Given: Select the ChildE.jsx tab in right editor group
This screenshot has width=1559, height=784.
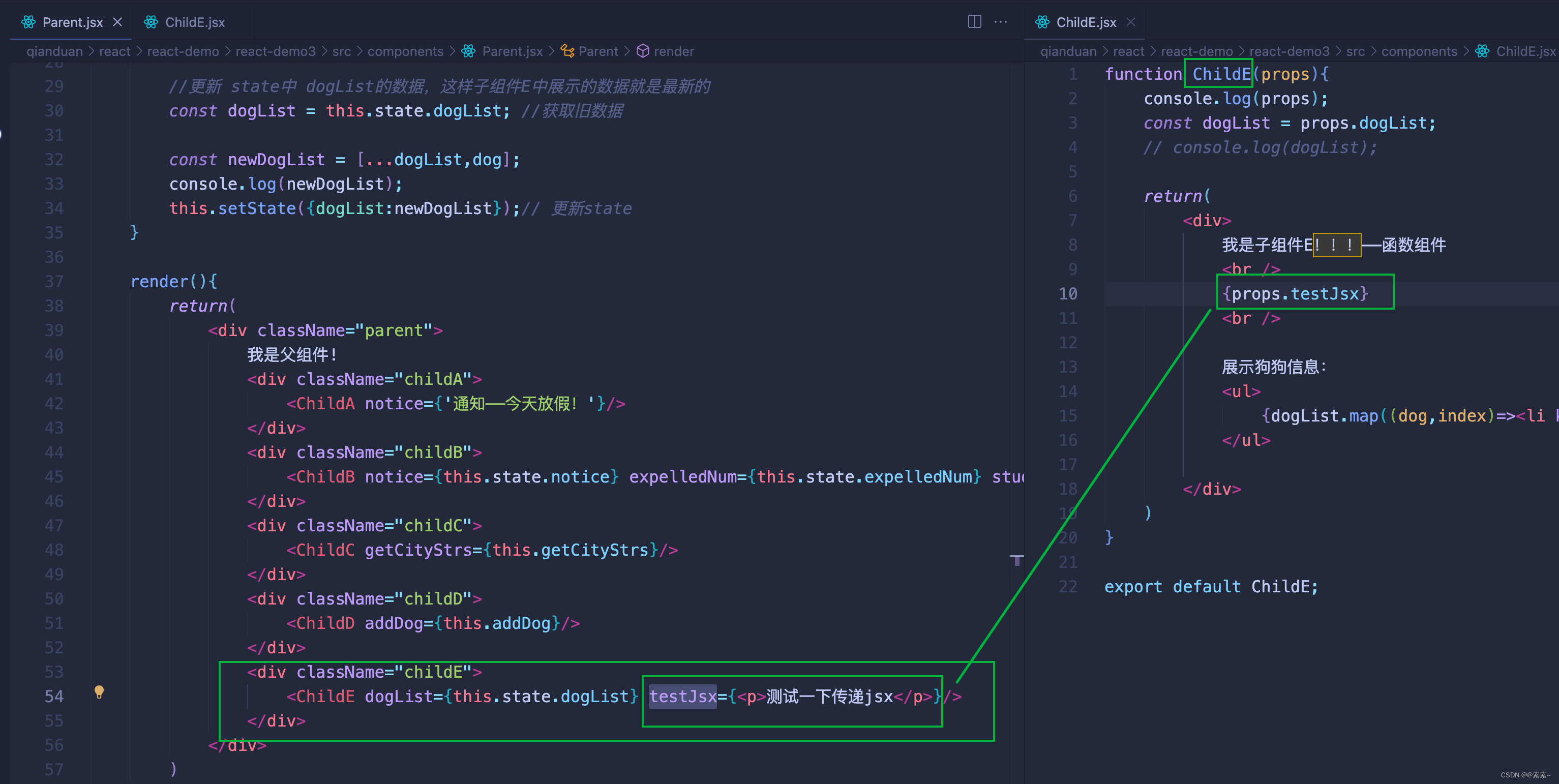Looking at the screenshot, I should tap(1086, 22).
